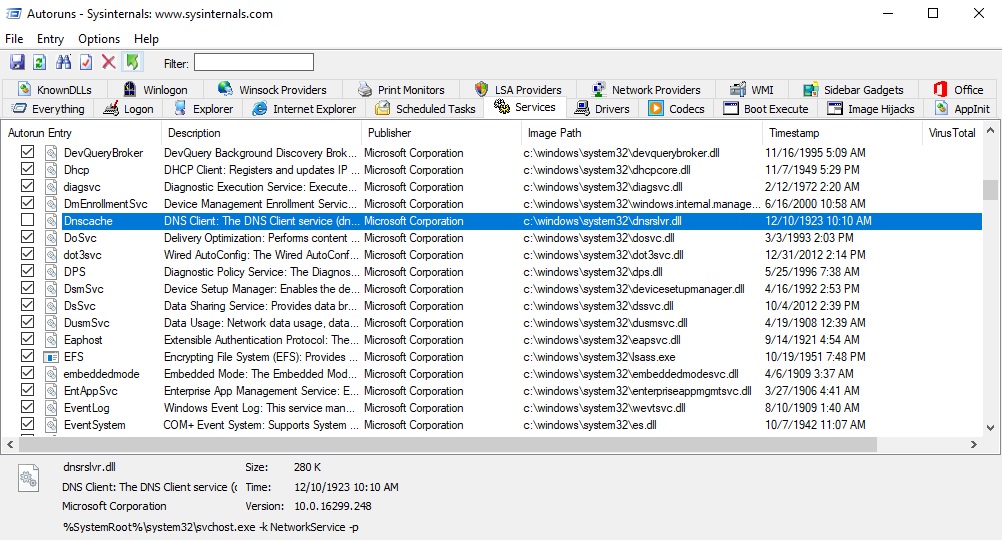Image resolution: width=1002 pixels, height=540 pixels.
Task: Click the DevQueryBroker row file icon
Action: (x=51, y=153)
